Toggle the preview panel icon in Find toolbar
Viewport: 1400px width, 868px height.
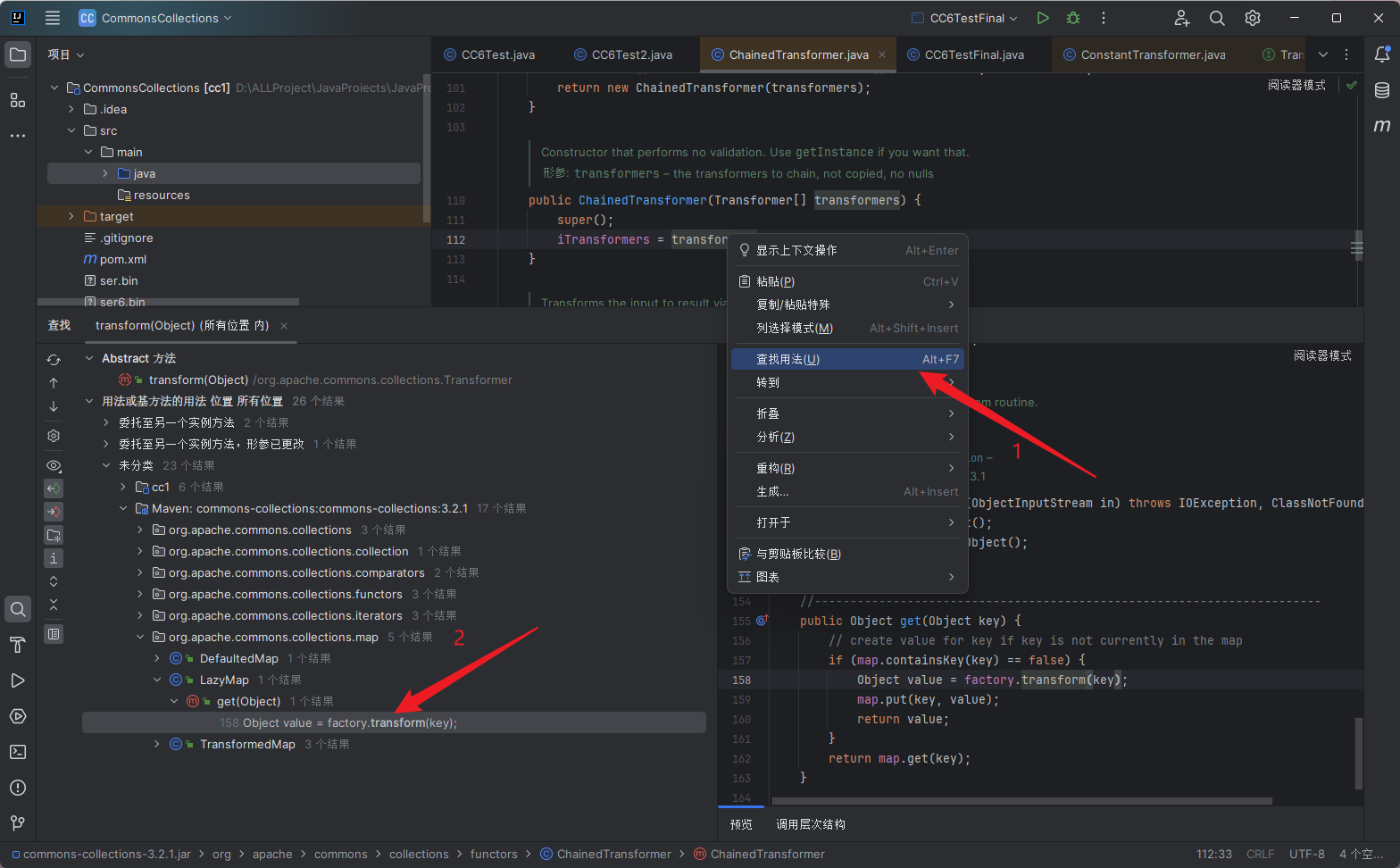point(54,634)
